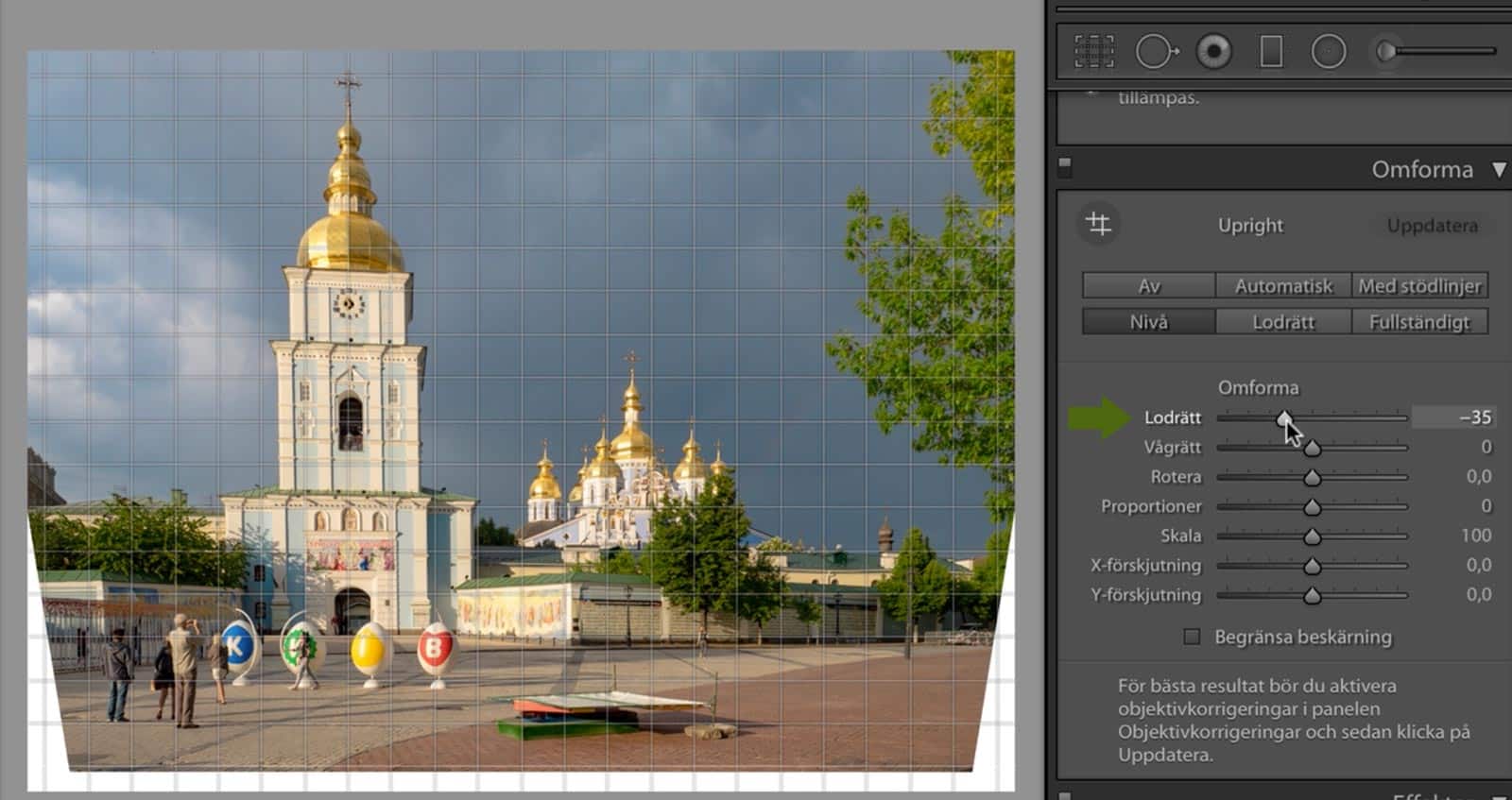Image resolution: width=1512 pixels, height=800 pixels.
Task: Collapse the Omforma panel with its triangle
Action: point(1499,170)
